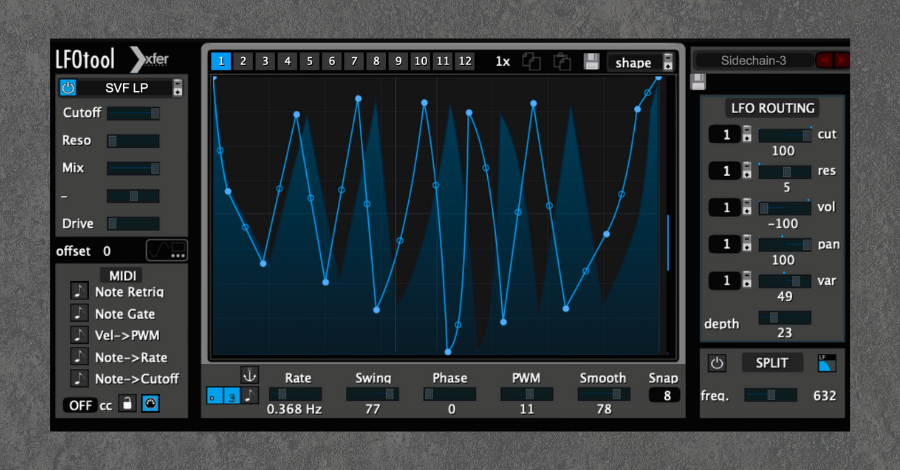Select LFO graph tab 10
This screenshot has width=900, height=470.
tap(421, 61)
